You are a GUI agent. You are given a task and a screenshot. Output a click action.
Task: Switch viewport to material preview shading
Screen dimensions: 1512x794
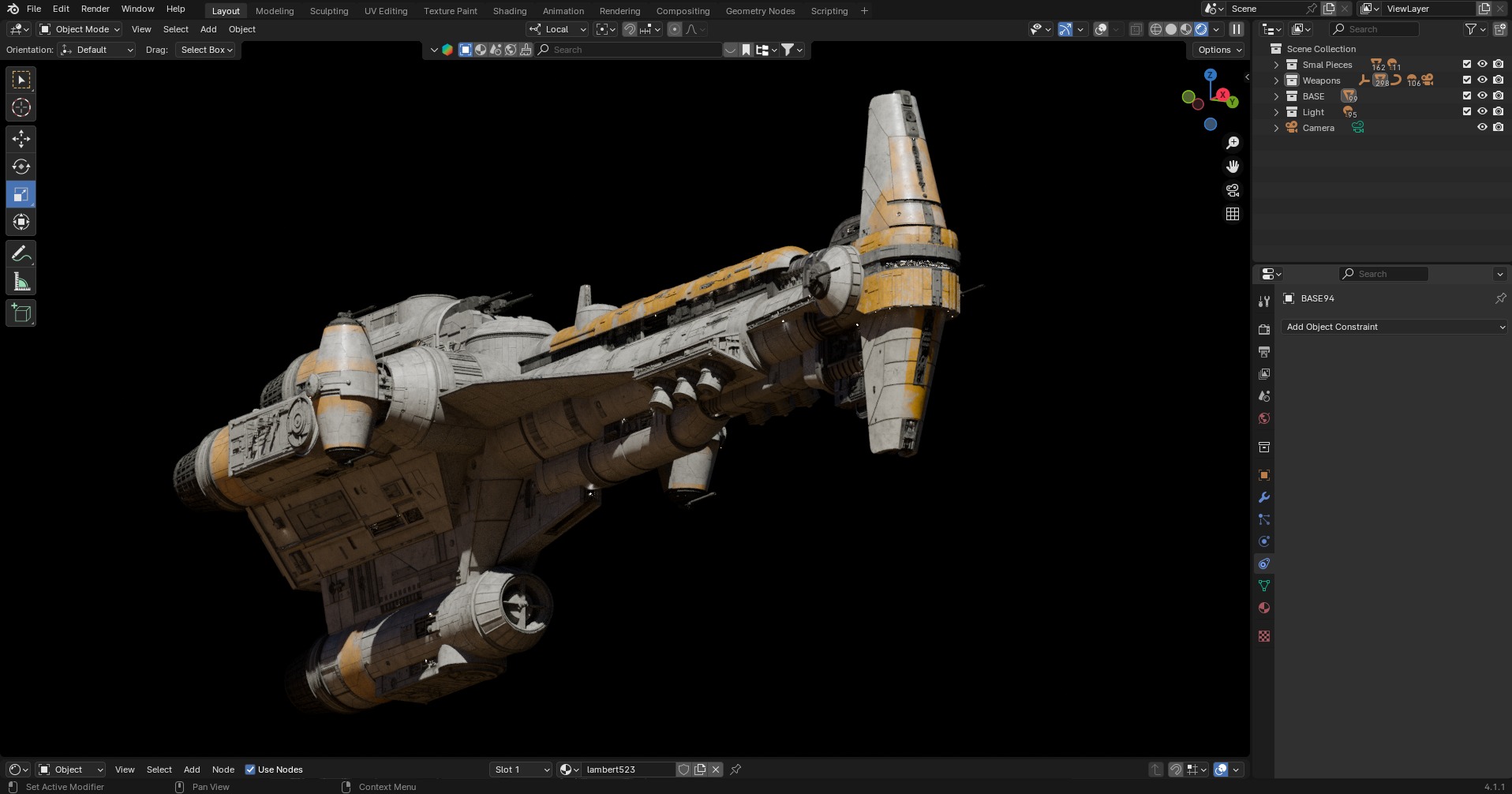[1186, 29]
